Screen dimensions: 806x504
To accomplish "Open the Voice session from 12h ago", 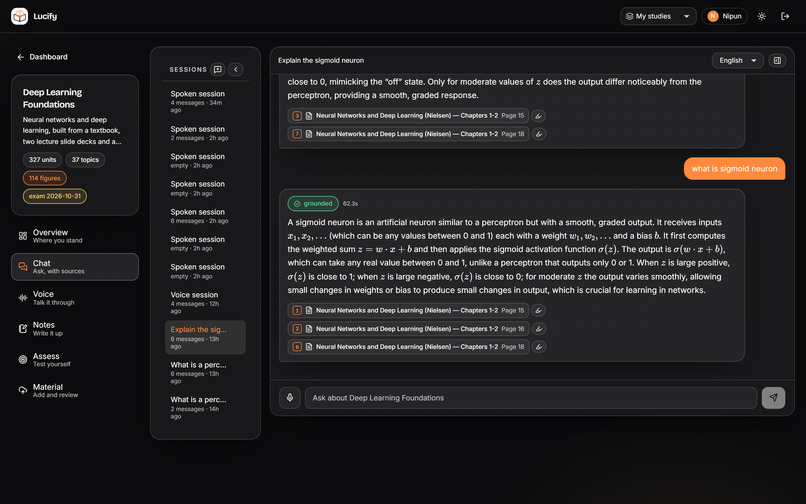I will tap(205, 303).
